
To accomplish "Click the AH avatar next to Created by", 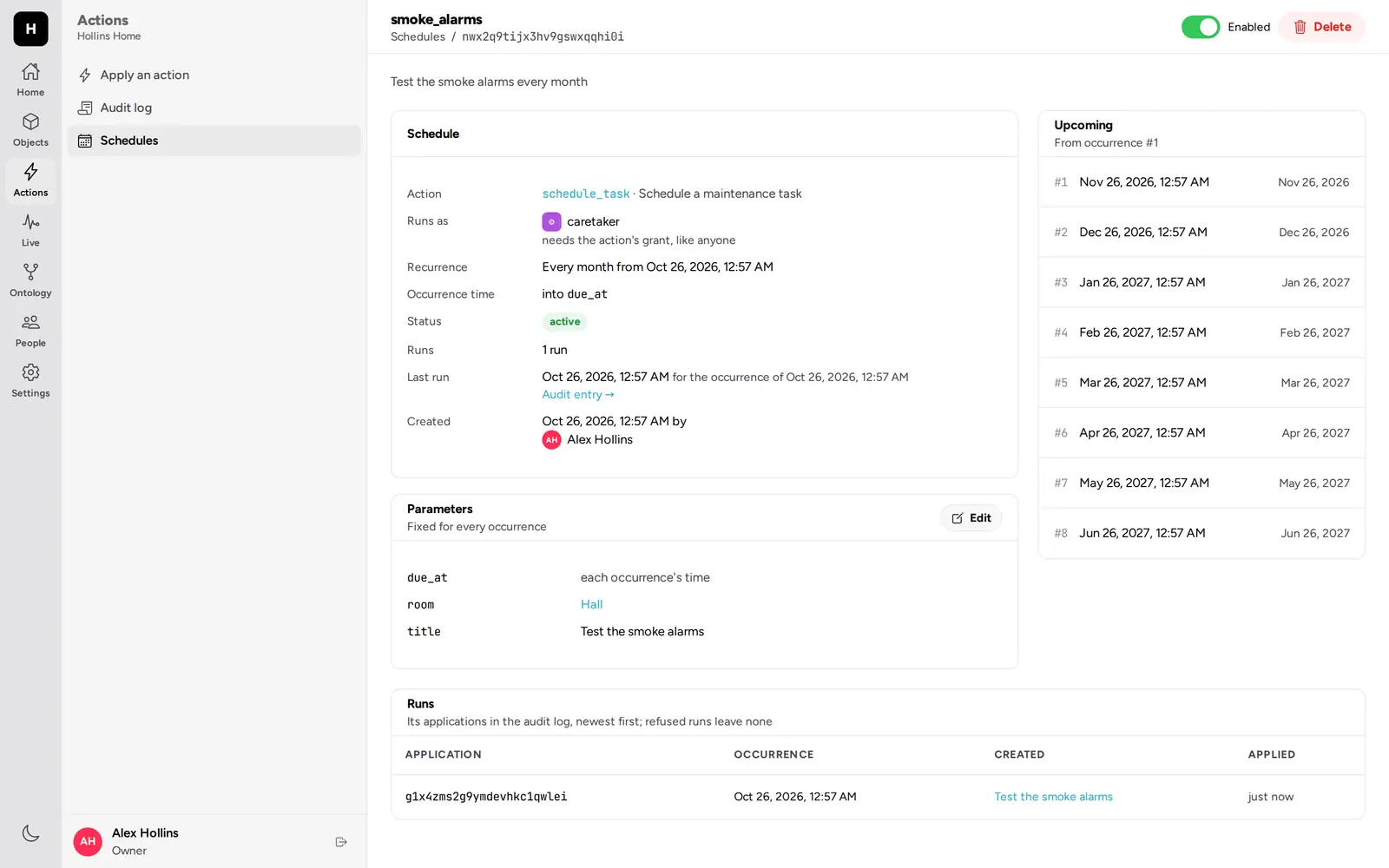I will 551,440.
